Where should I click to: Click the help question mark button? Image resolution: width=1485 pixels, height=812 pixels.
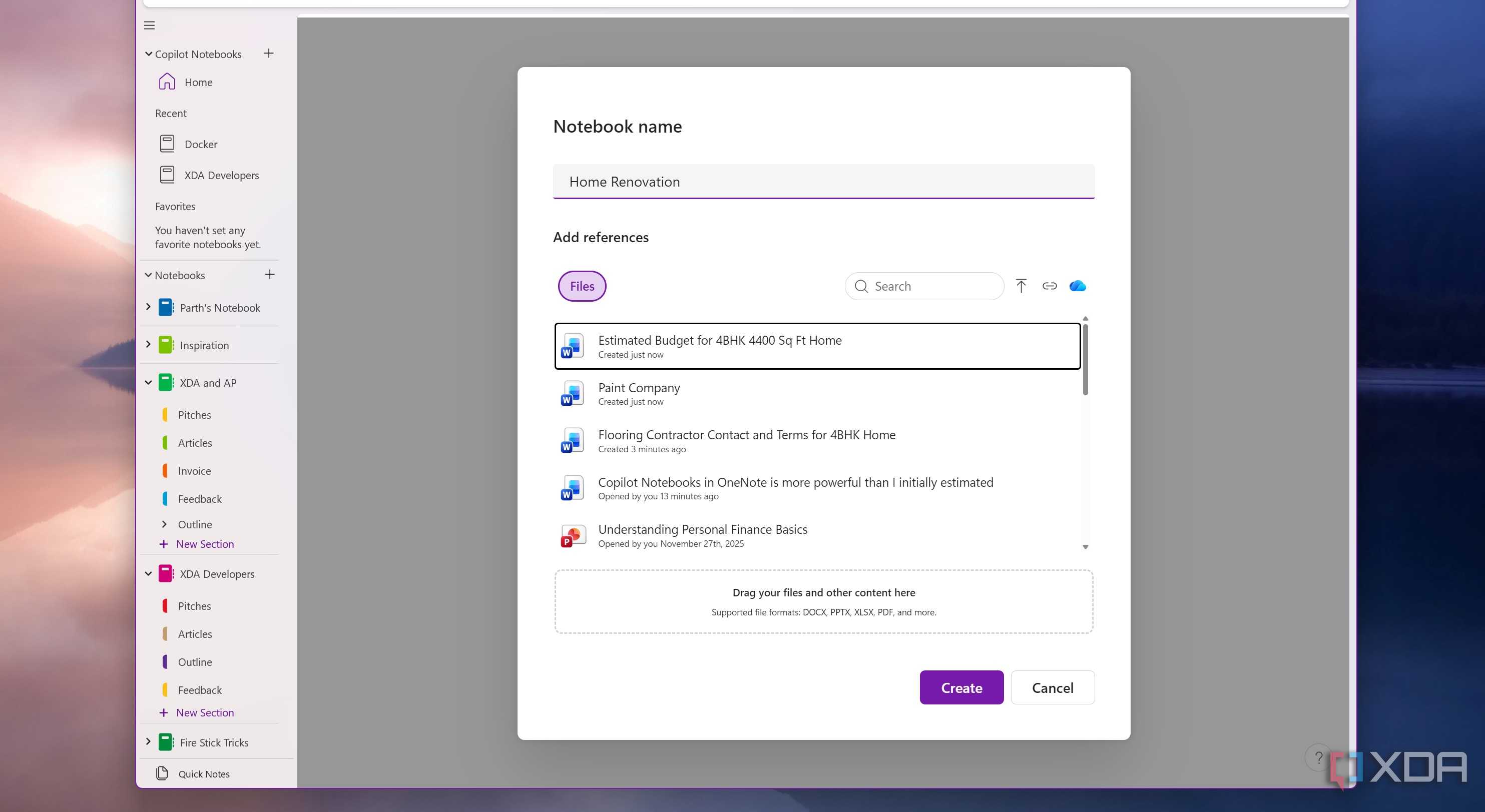pyautogui.click(x=1318, y=757)
